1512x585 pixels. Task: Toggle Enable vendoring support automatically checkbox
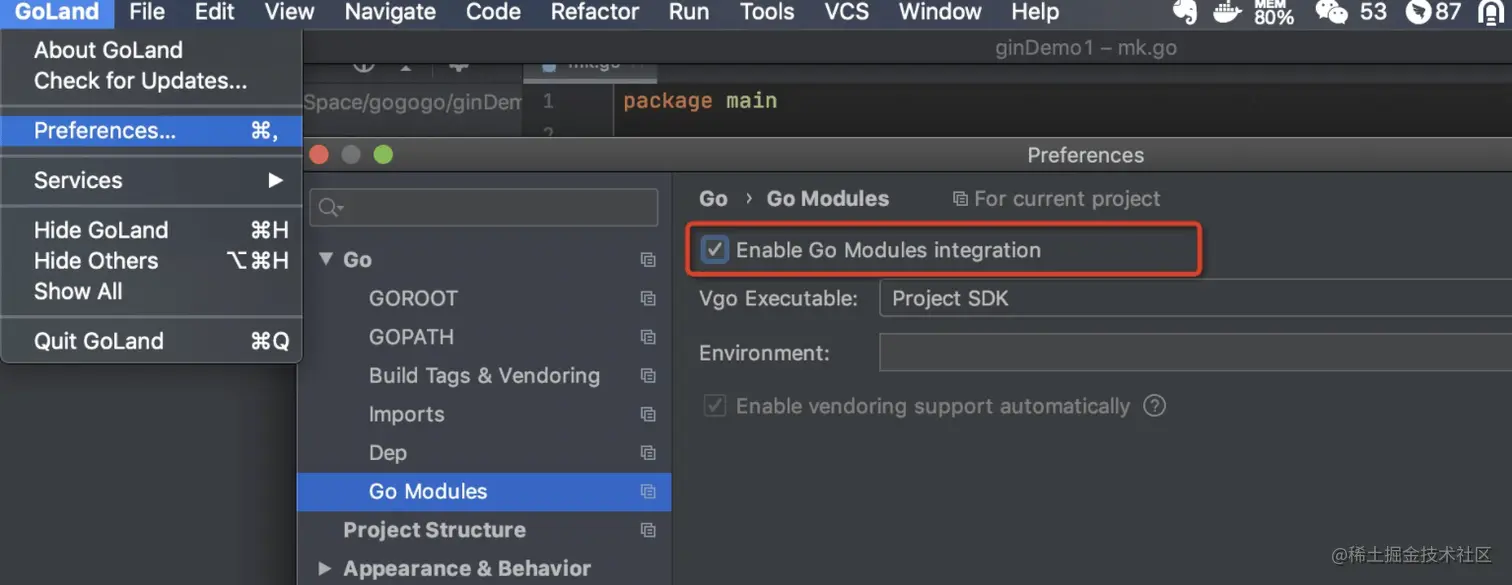[714, 406]
